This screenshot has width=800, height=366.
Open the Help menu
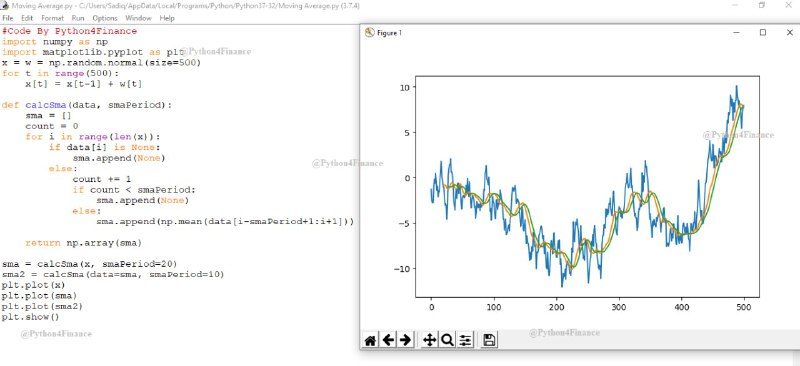click(167, 18)
